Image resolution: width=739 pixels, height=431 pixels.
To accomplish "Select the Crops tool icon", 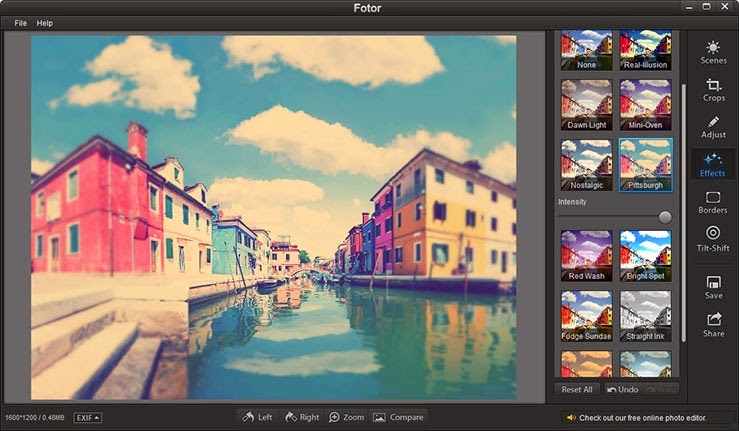I will tap(713, 85).
